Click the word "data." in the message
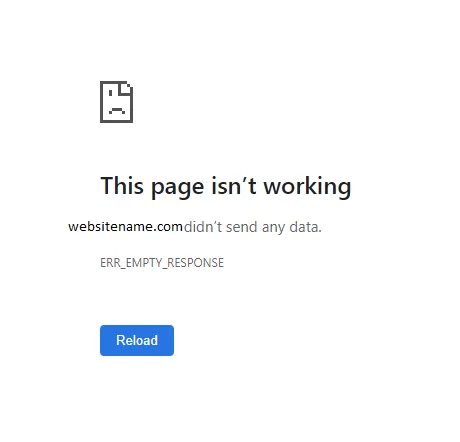The image size is (460, 442). click(305, 227)
